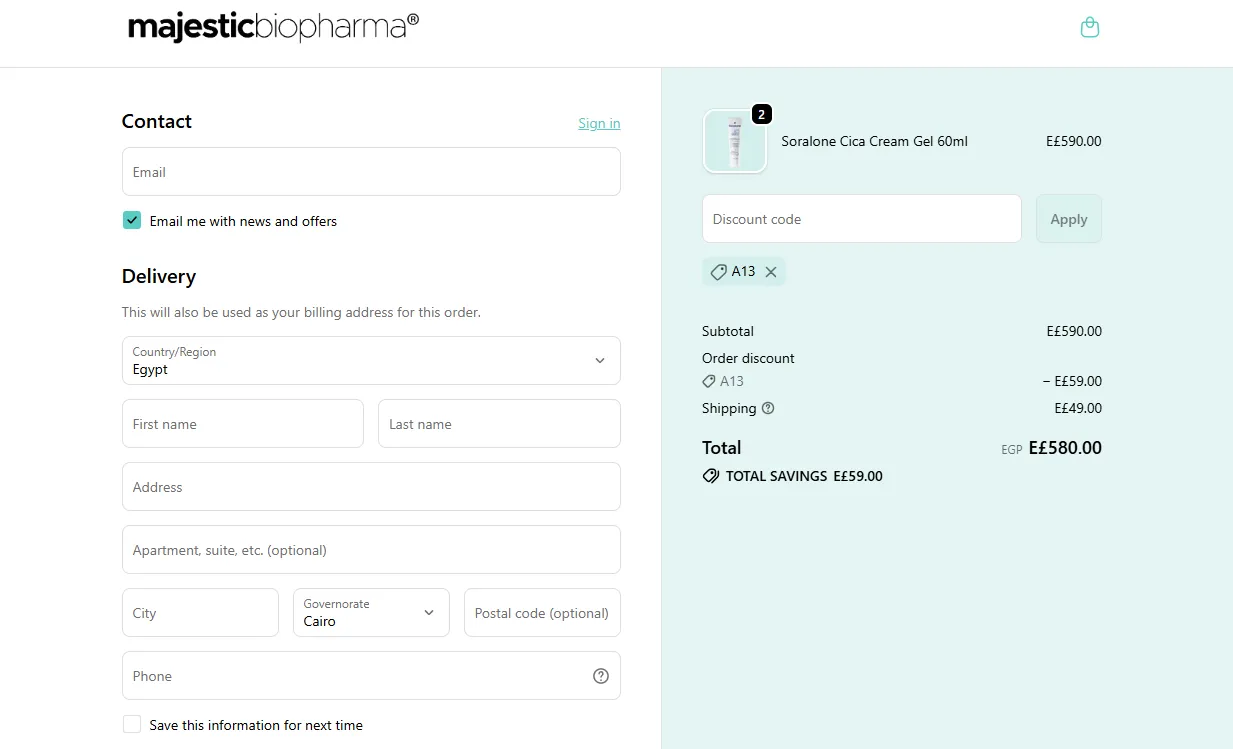
Task: Focus the Phone input field
Action: pyautogui.click(x=371, y=676)
